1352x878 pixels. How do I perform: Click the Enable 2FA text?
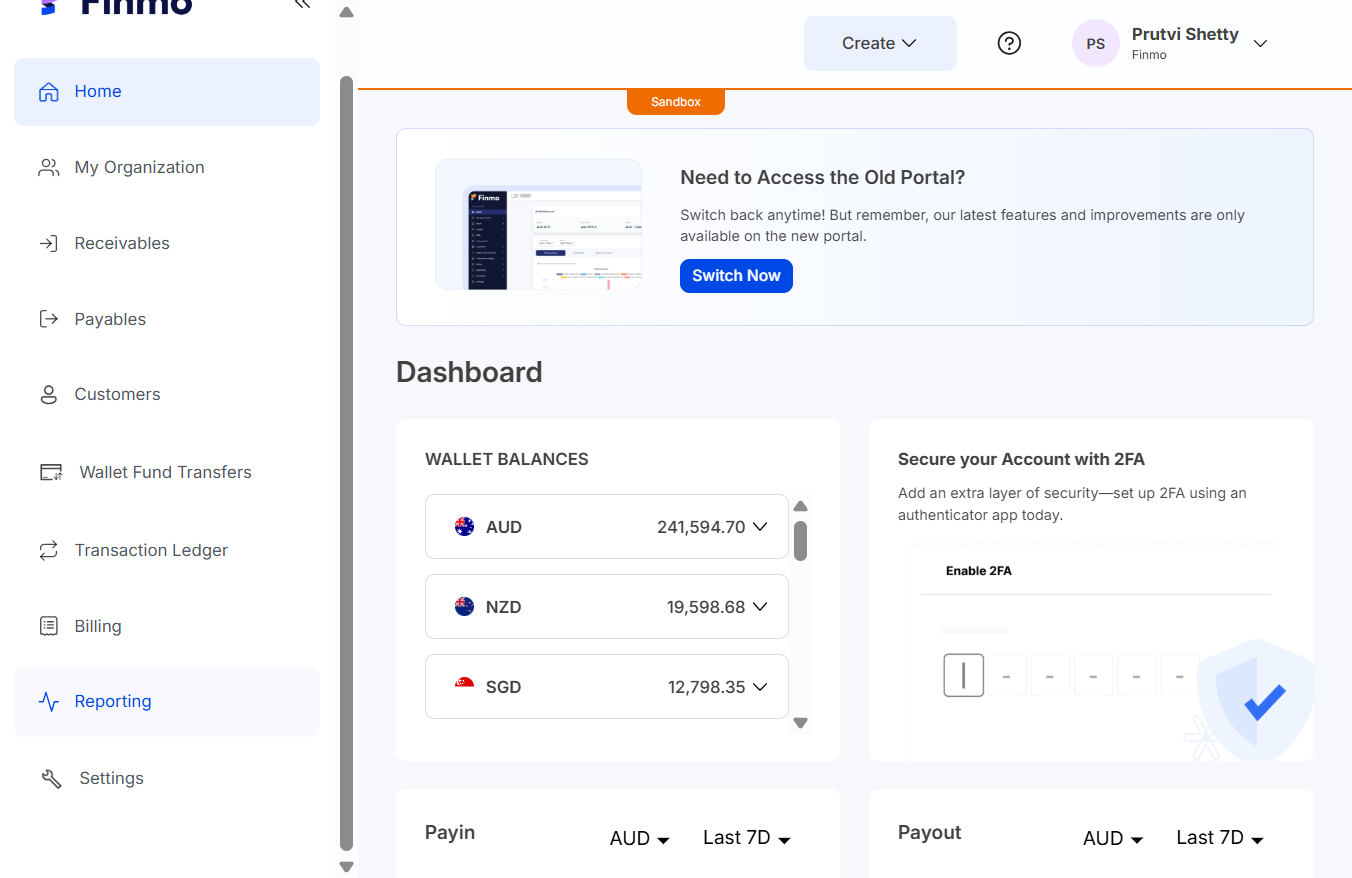(979, 571)
